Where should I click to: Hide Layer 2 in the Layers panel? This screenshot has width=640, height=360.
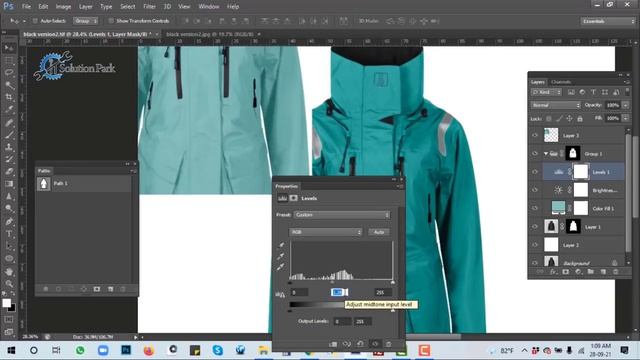[x=535, y=245]
